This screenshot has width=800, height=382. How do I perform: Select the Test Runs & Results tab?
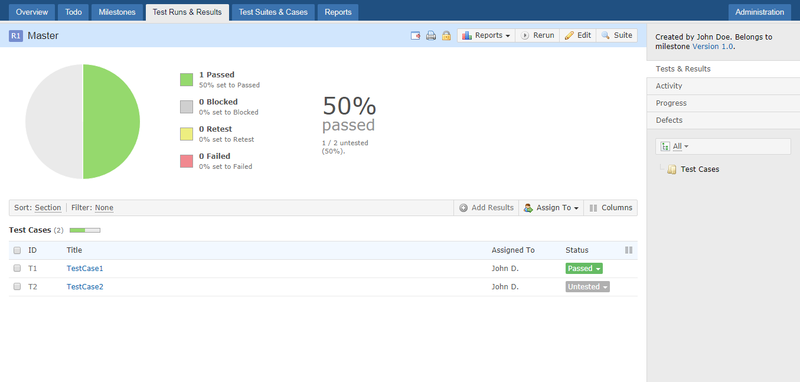[x=187, y=12]
